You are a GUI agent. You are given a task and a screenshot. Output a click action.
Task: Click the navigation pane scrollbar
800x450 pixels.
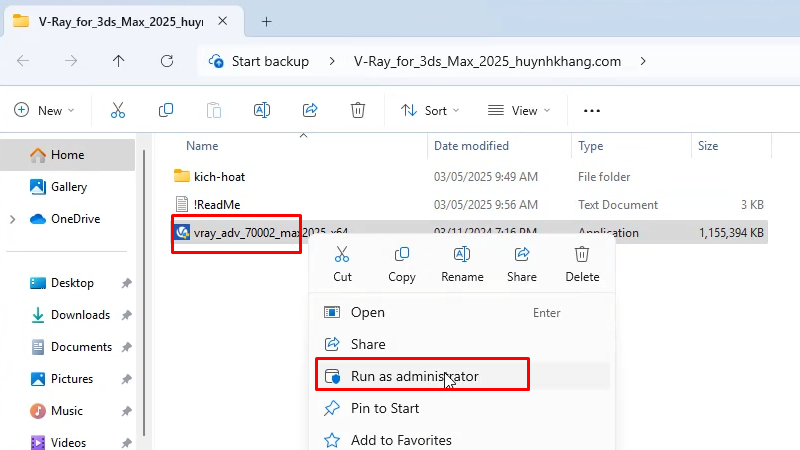click(144, 293)
